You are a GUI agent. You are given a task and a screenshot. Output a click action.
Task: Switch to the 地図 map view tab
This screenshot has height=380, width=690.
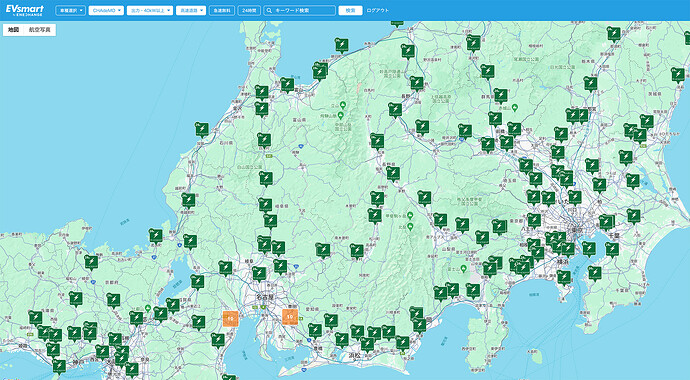point(14,30)
